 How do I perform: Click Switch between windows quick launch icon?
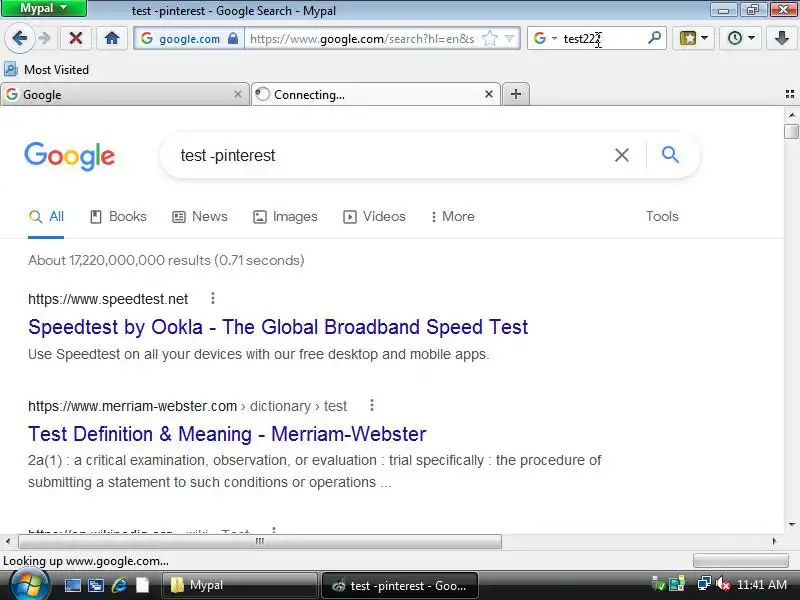(96, 585)
